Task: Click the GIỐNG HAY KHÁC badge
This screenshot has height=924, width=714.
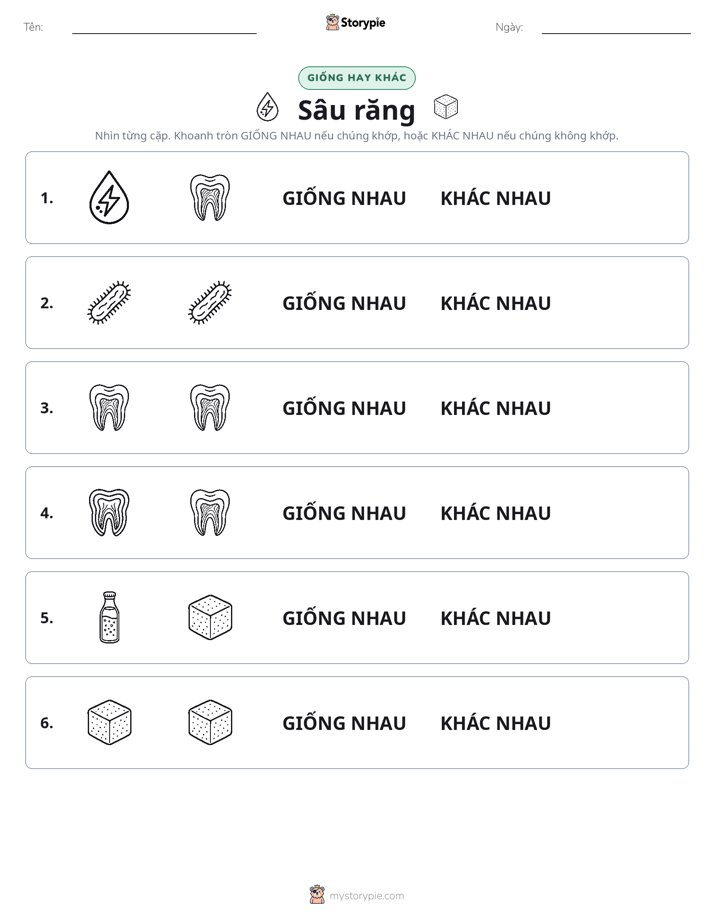Action: click(357, 78)
